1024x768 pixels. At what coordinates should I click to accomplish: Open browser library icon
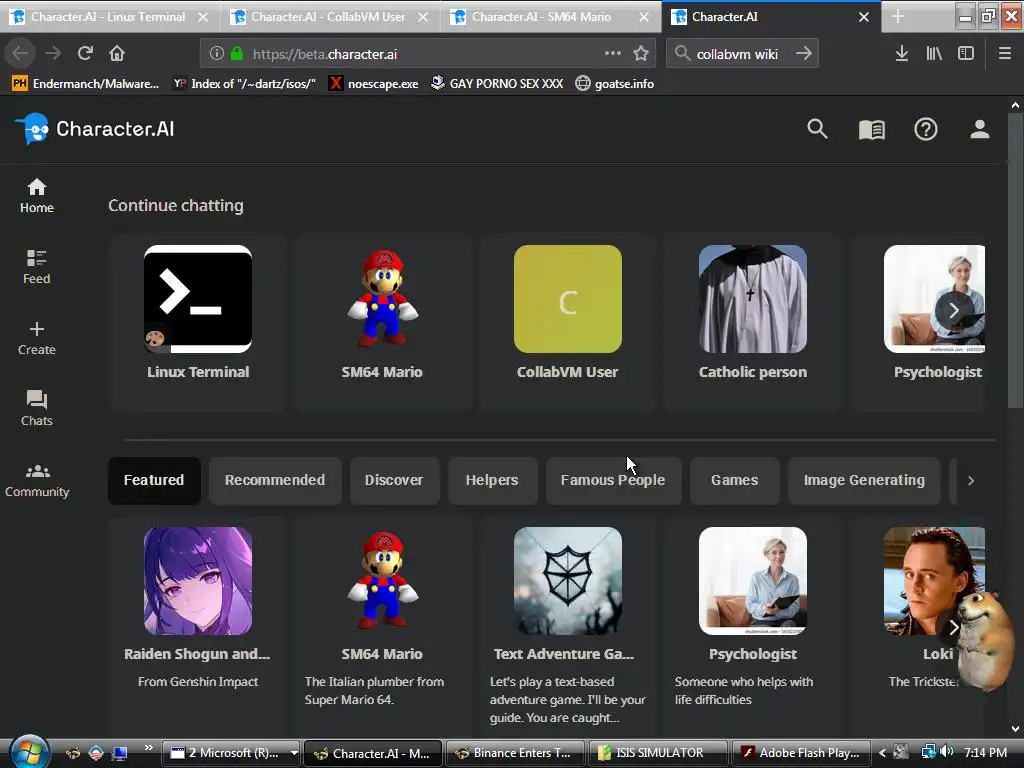coord(934,54)
